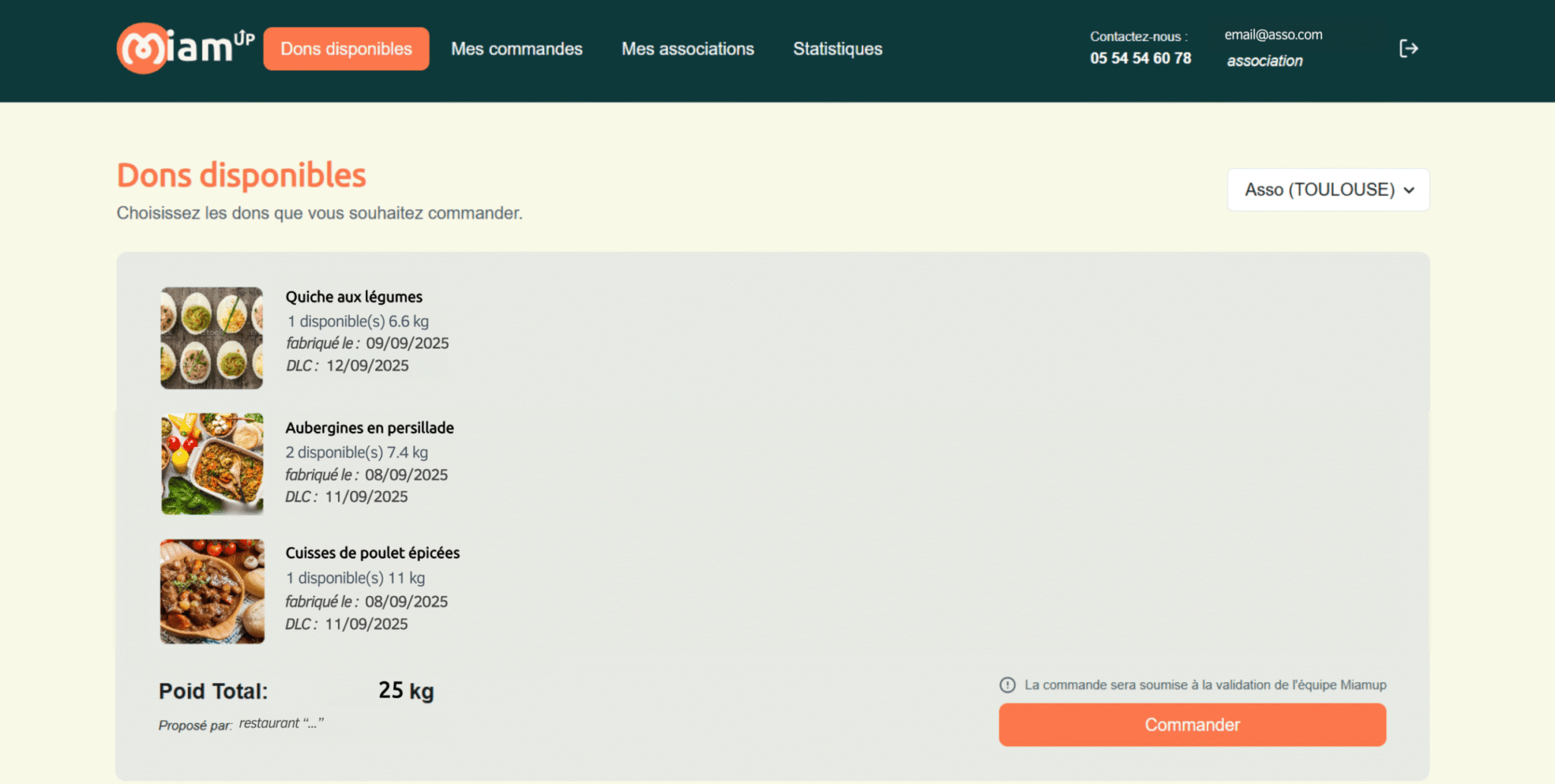Screen dimensions: 1555x784
Task: Click the 25 kg total weight value
Action: pyautogui.click(x=406, y=691)
